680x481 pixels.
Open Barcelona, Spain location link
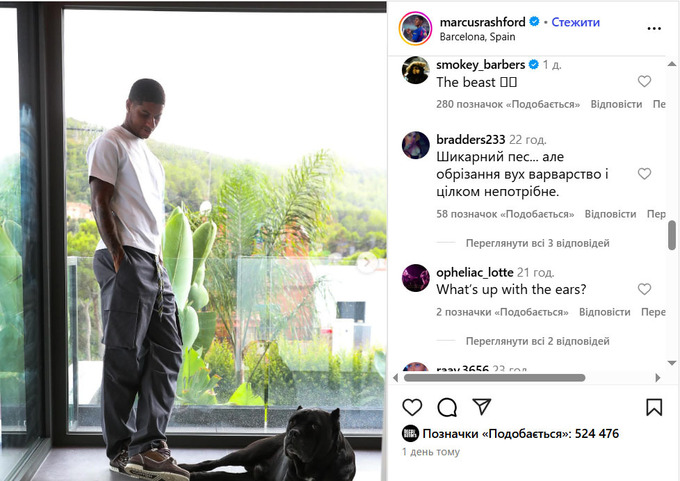click(477, 37)
